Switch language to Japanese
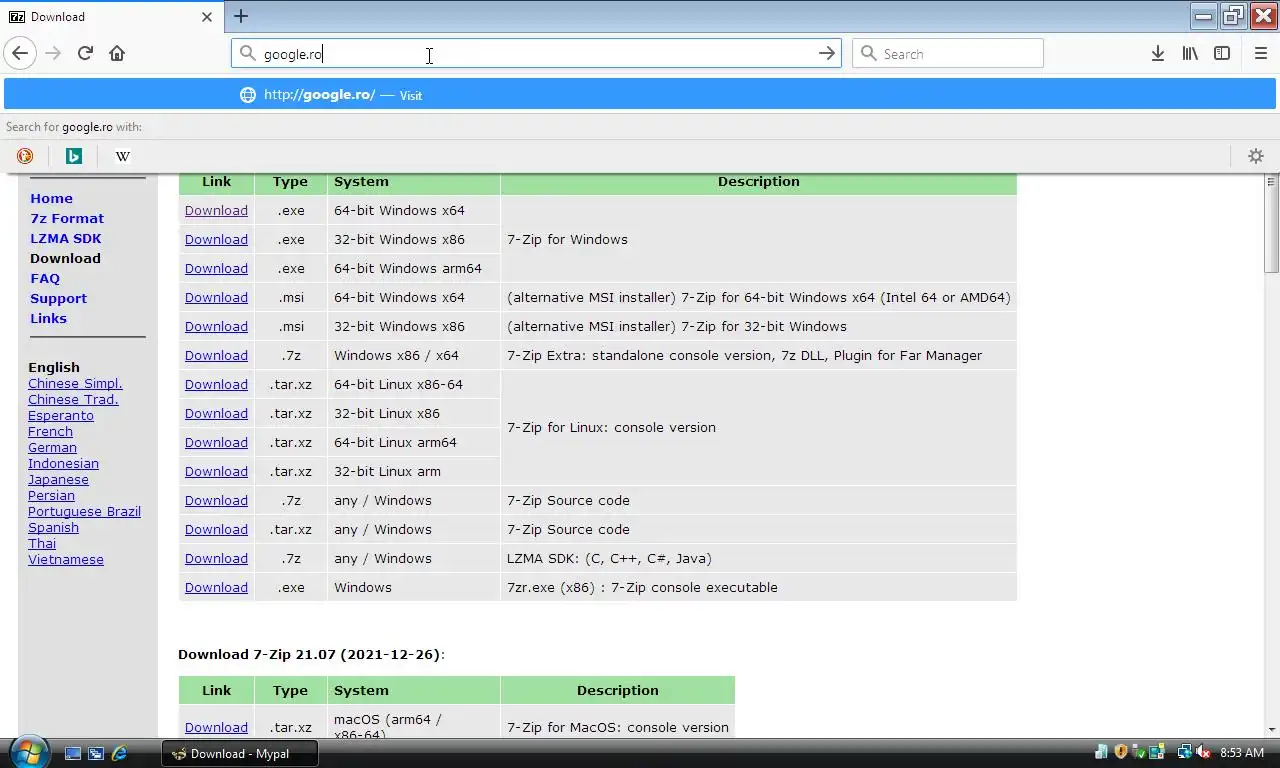This screenshot has height=768, width=1280. (58, 479)
